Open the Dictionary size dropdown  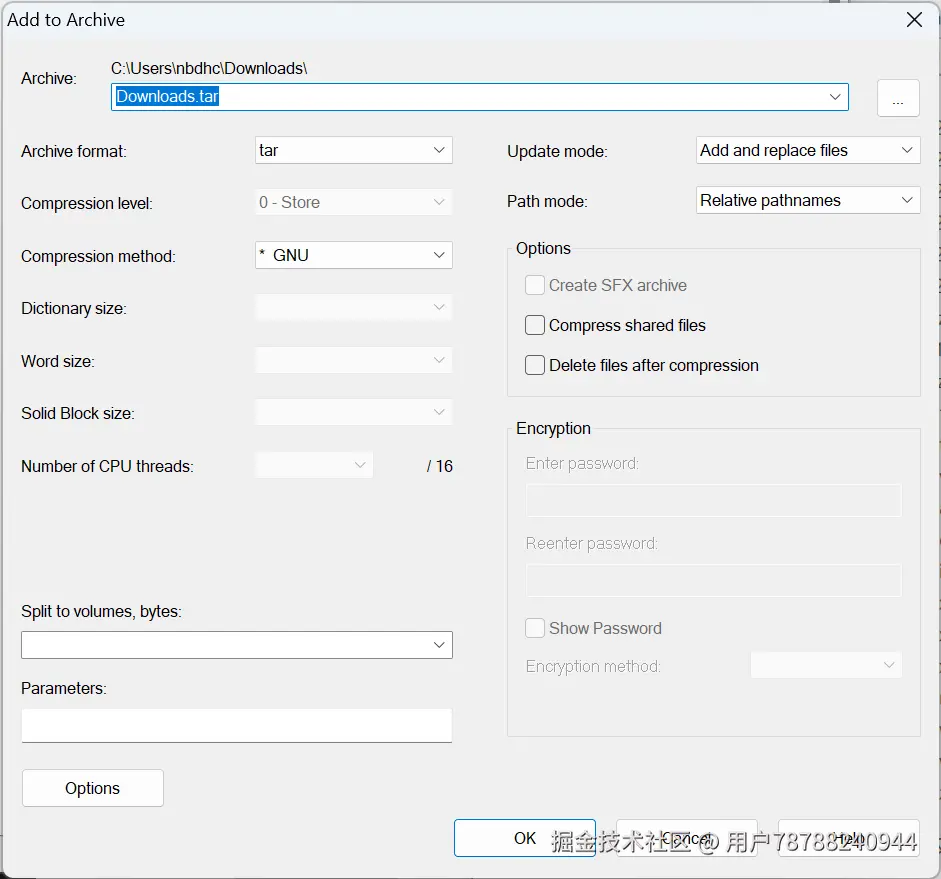click(353, 307)
